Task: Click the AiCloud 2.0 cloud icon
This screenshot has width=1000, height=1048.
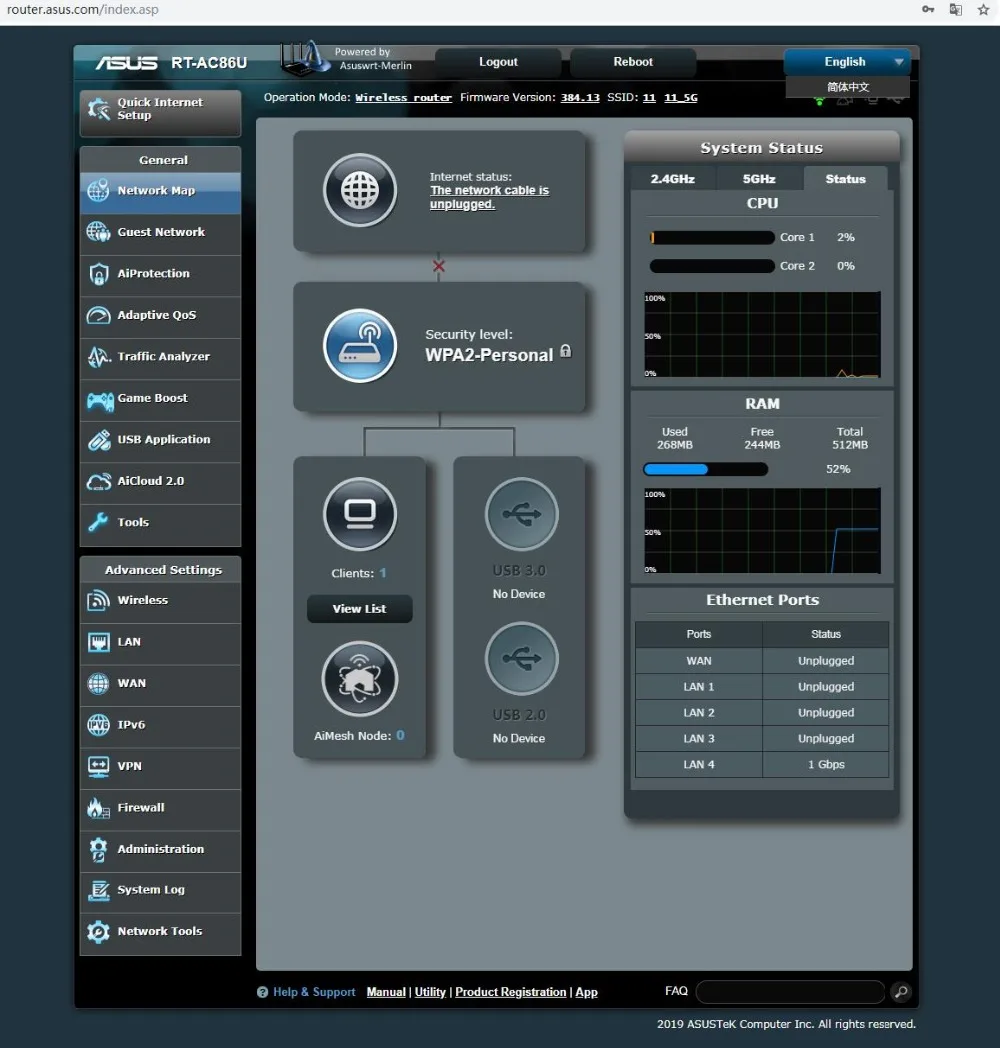Action: click(99, 481)
